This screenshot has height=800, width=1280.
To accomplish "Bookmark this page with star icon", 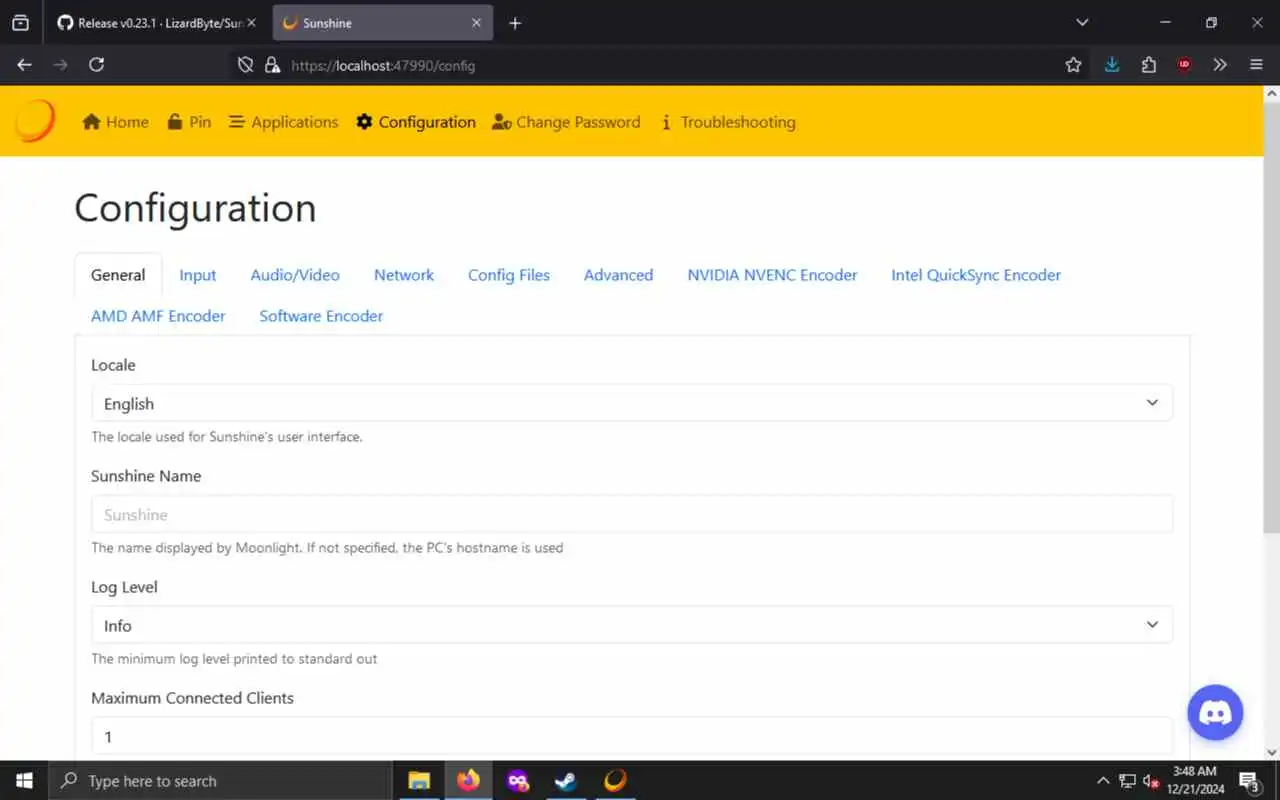I will click(x=1073, y=65).
